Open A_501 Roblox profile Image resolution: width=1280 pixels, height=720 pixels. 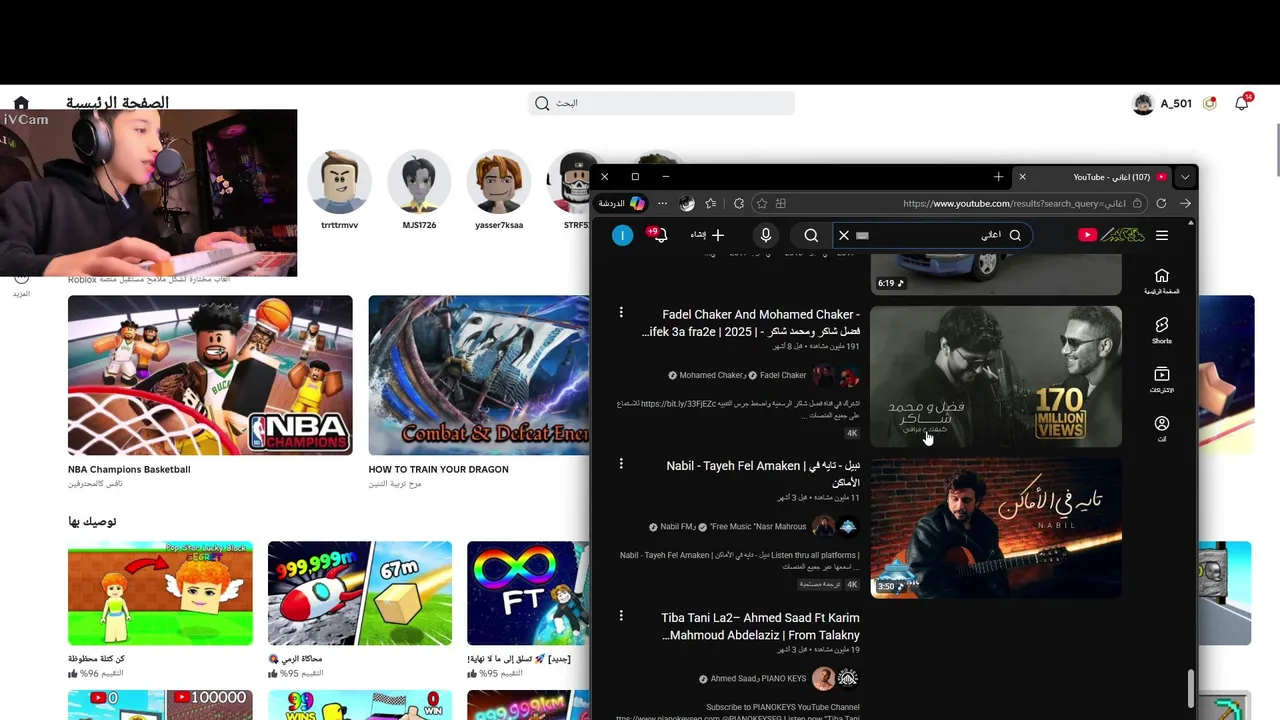pyautogui.click(x=1161, y=103)
